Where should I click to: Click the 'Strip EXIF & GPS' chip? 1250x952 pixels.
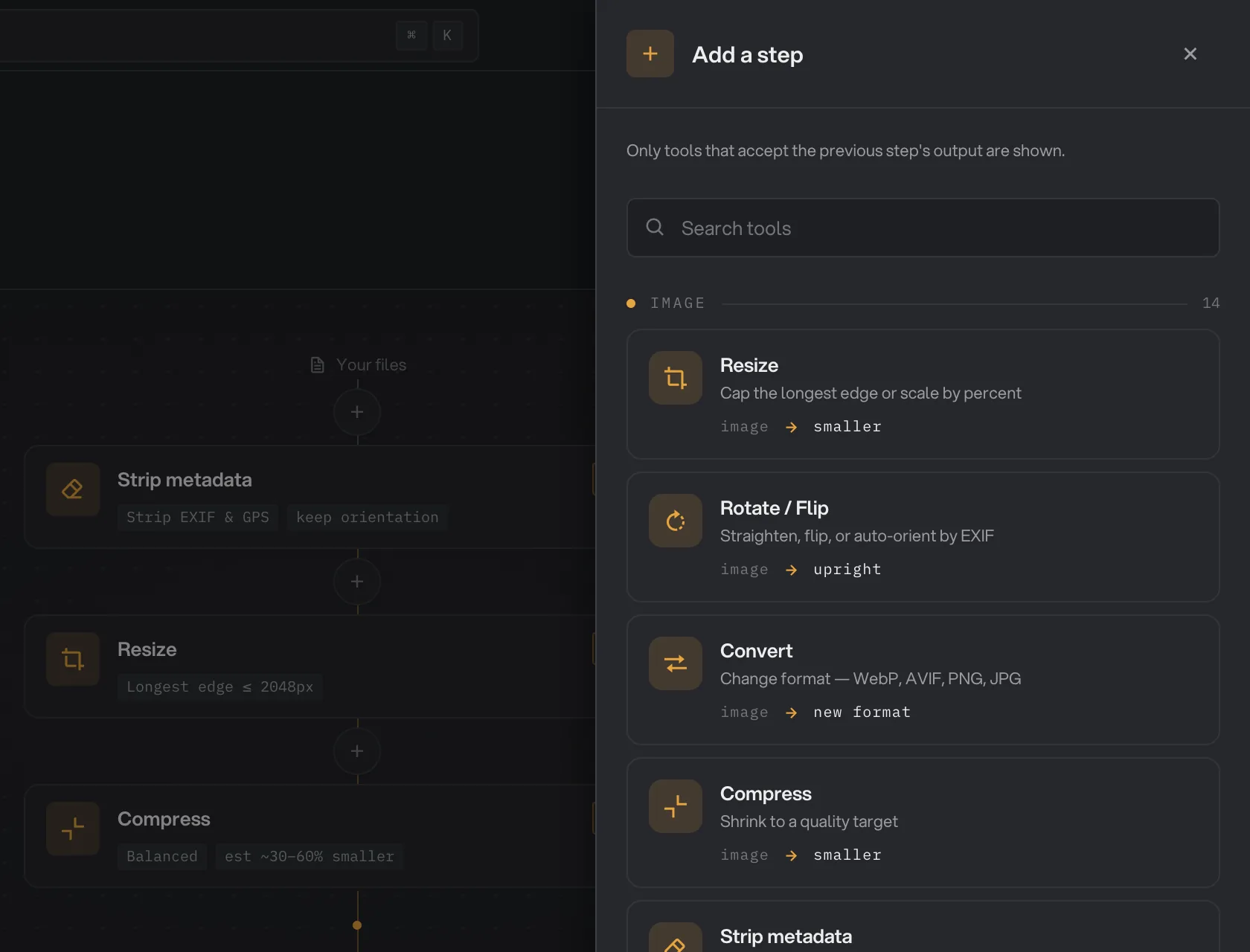click(x=198, y=517)
